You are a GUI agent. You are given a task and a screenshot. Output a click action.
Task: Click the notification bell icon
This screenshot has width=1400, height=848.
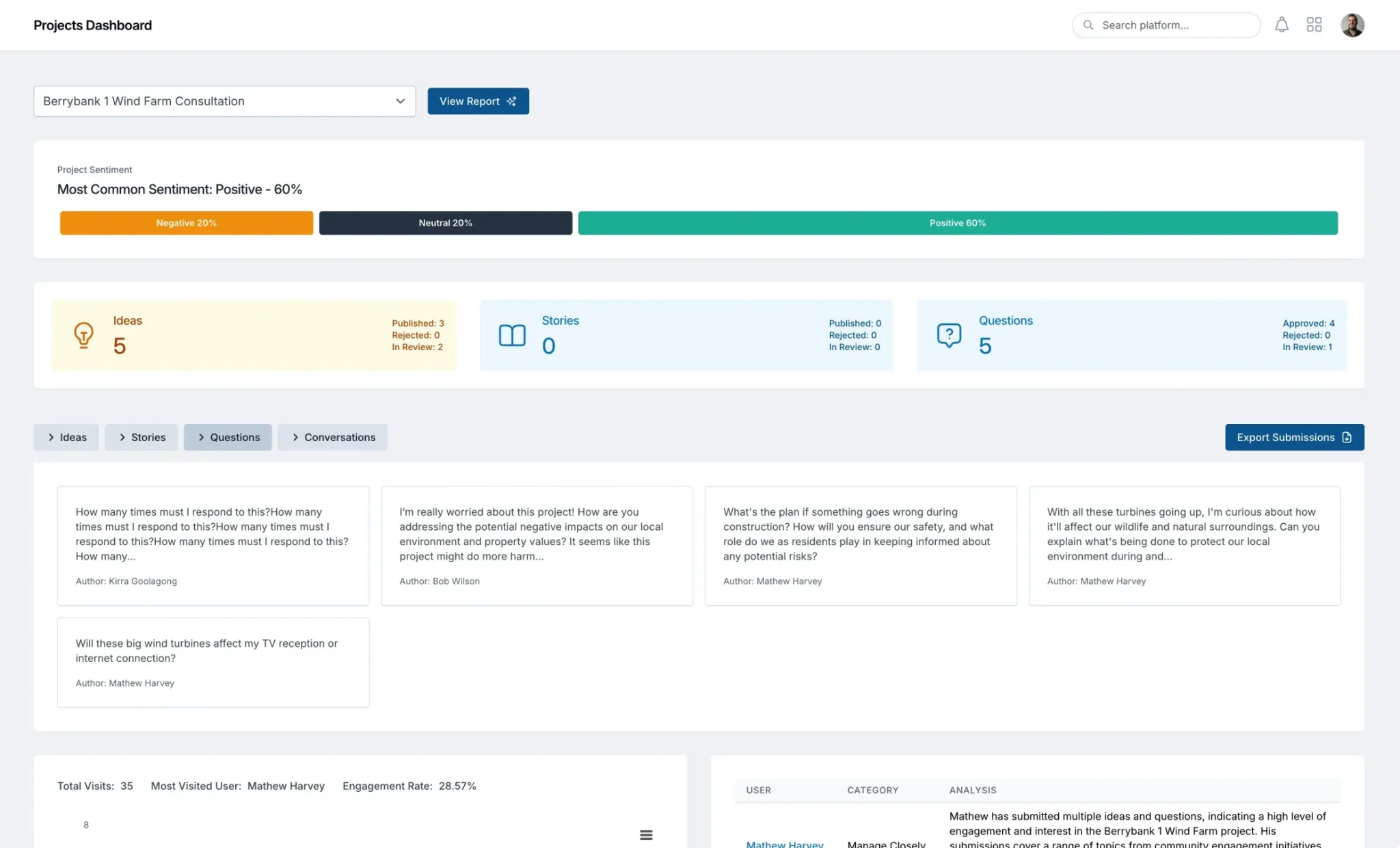[1281, 25]
